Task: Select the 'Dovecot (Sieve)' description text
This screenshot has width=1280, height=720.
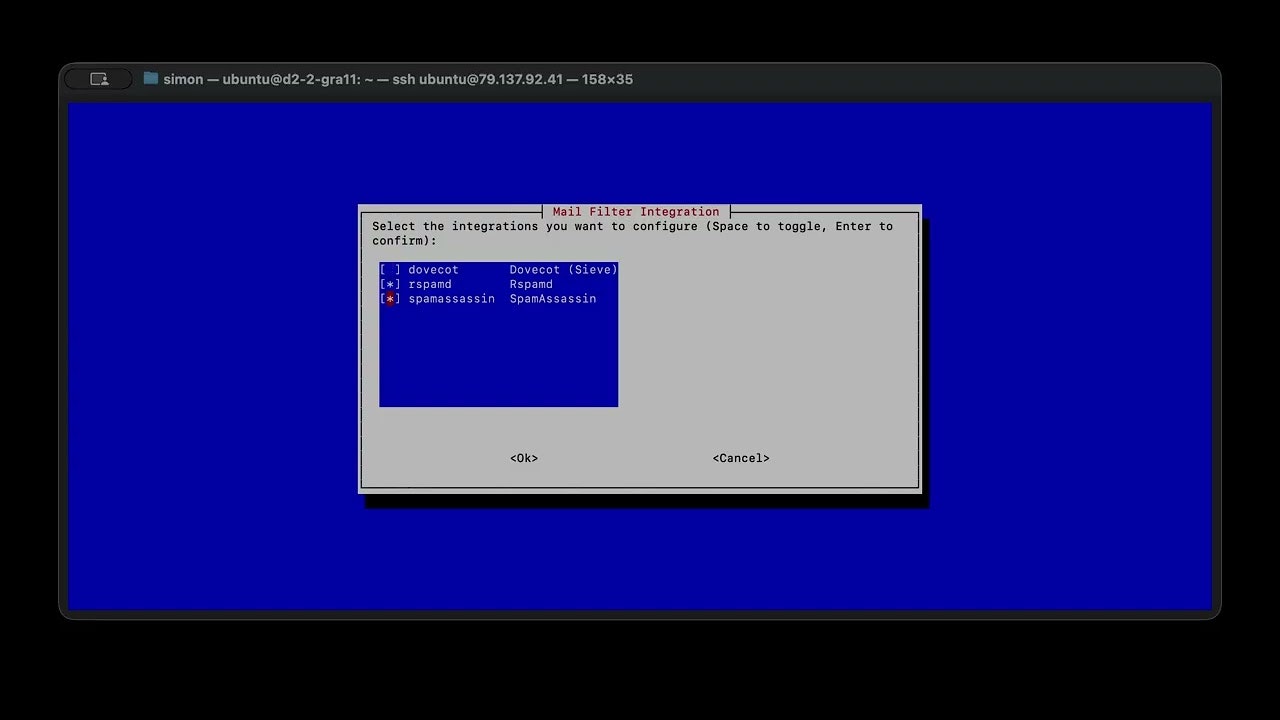Action: click(x=563, y=270)
